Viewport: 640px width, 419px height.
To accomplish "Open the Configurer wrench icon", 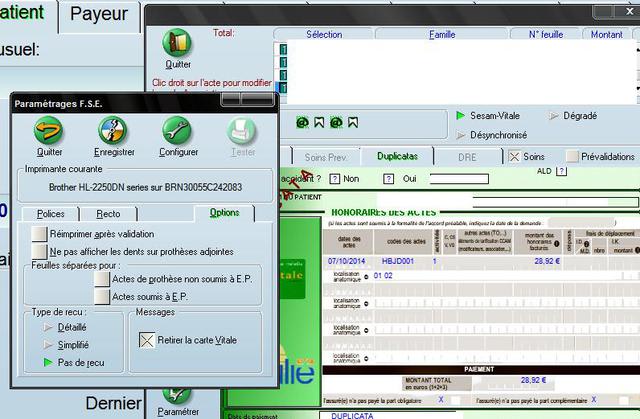I will pyautogui.click(x=178, y=131).
